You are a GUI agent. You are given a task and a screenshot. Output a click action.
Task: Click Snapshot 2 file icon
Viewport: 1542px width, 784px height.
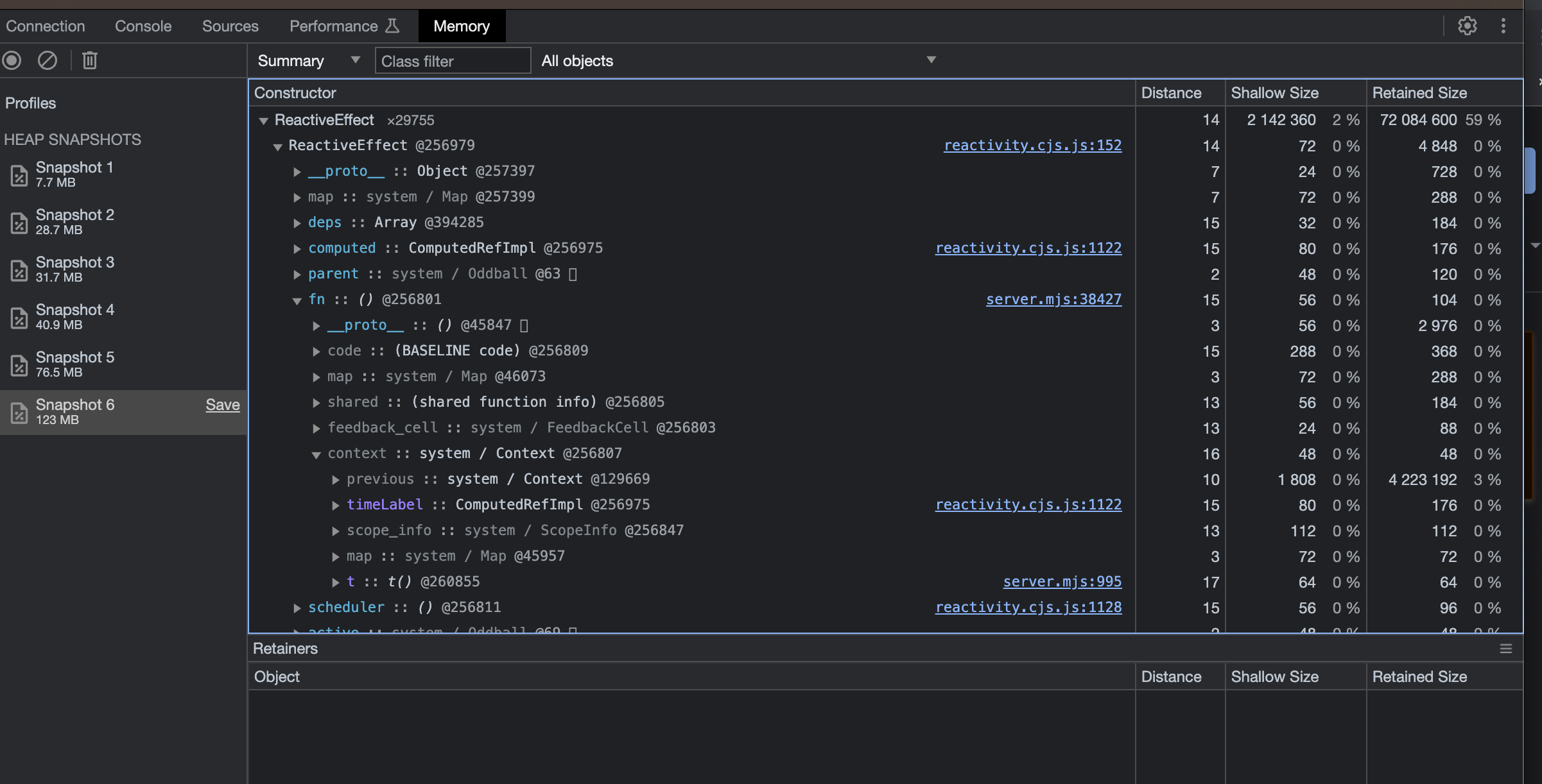[x=19, y=222]
